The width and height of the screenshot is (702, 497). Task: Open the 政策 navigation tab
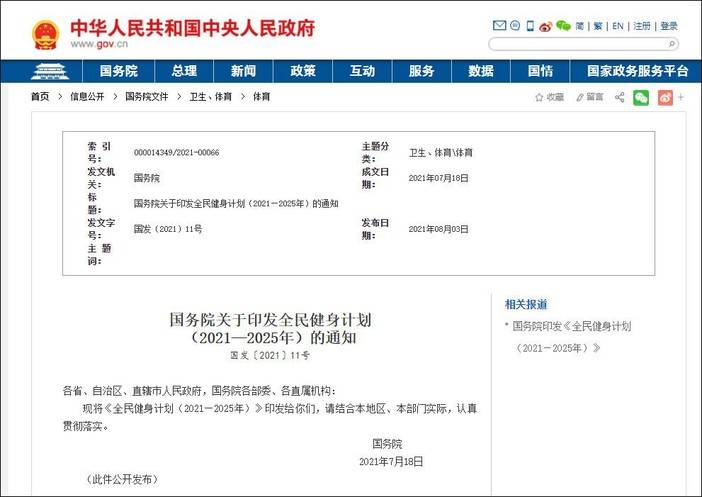click(303, 71)
